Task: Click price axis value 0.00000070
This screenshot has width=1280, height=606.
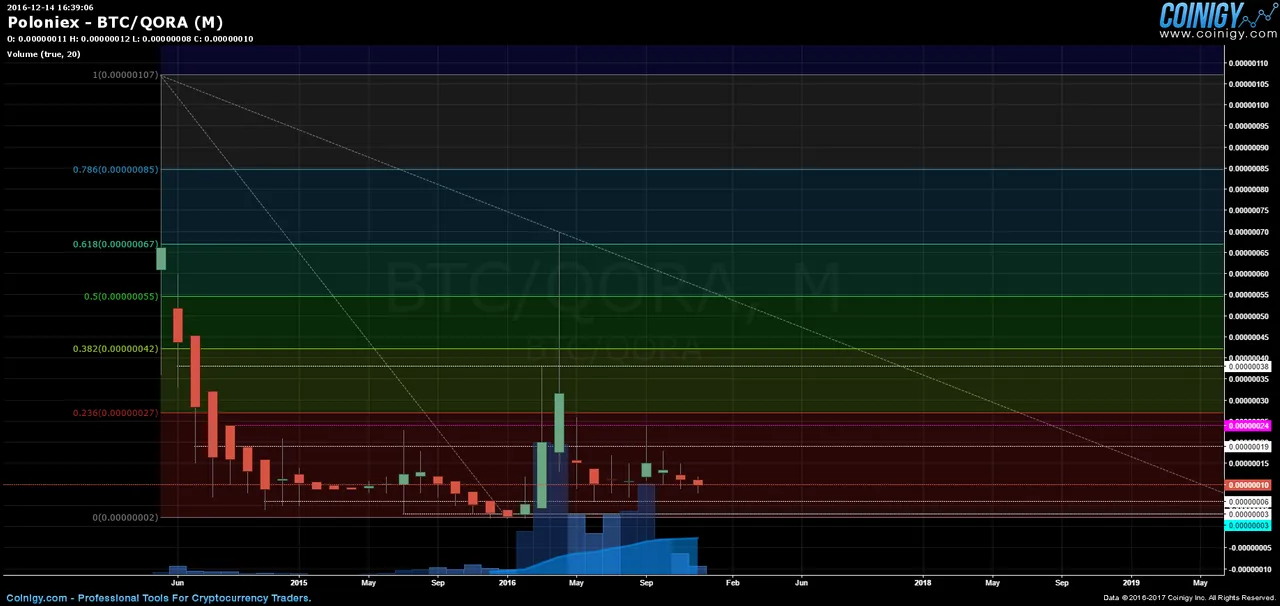Action: 1249,231
